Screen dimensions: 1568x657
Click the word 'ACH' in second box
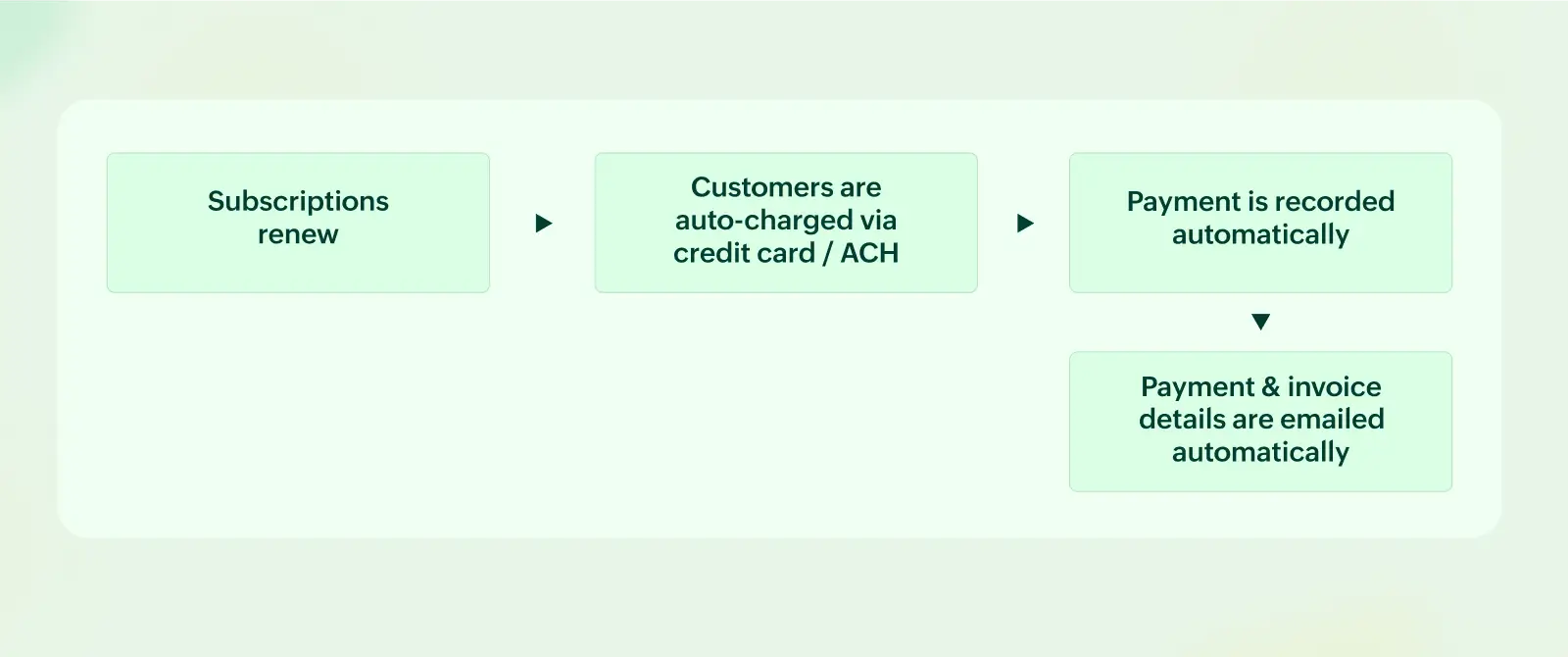point(869,253)
